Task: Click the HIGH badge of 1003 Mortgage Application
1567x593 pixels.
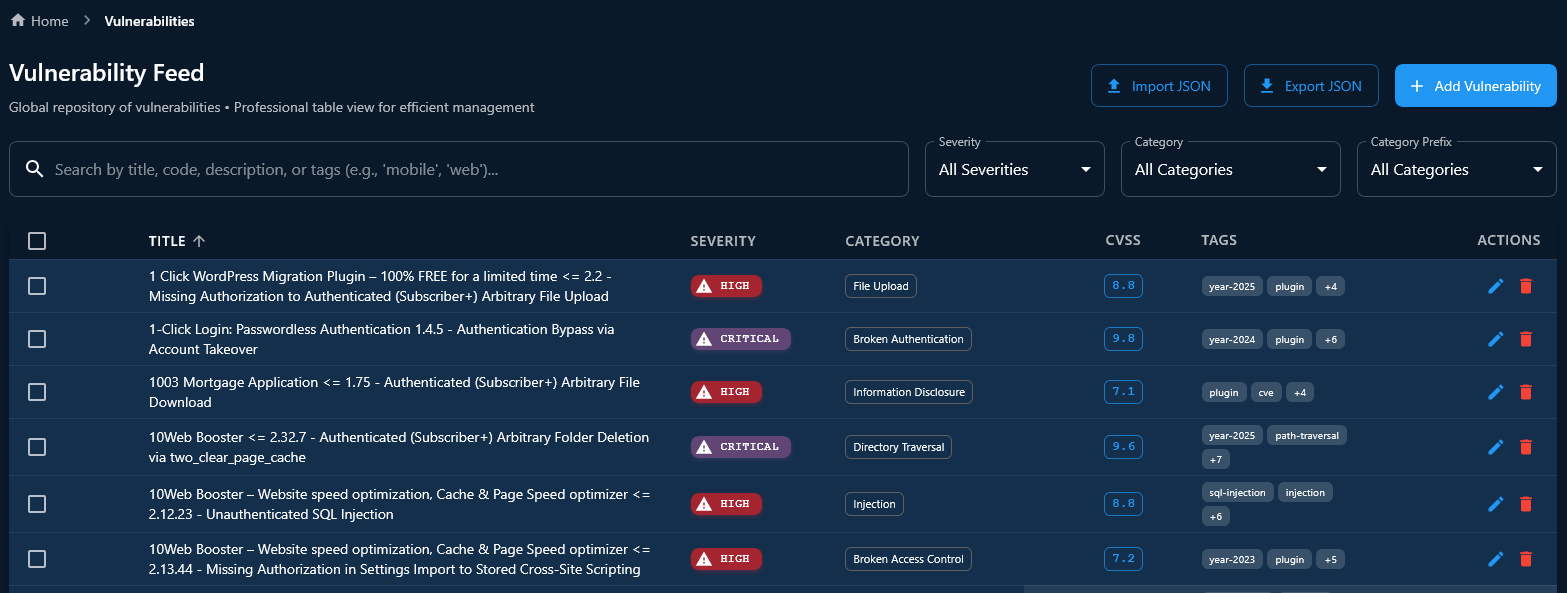Action: (x=726, y=392)
